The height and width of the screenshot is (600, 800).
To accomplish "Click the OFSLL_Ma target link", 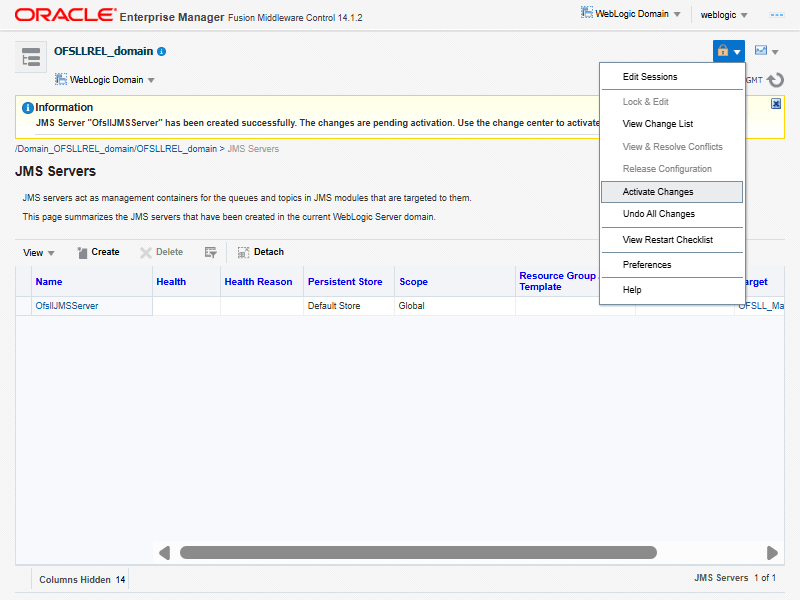I will tap(761, 306).
